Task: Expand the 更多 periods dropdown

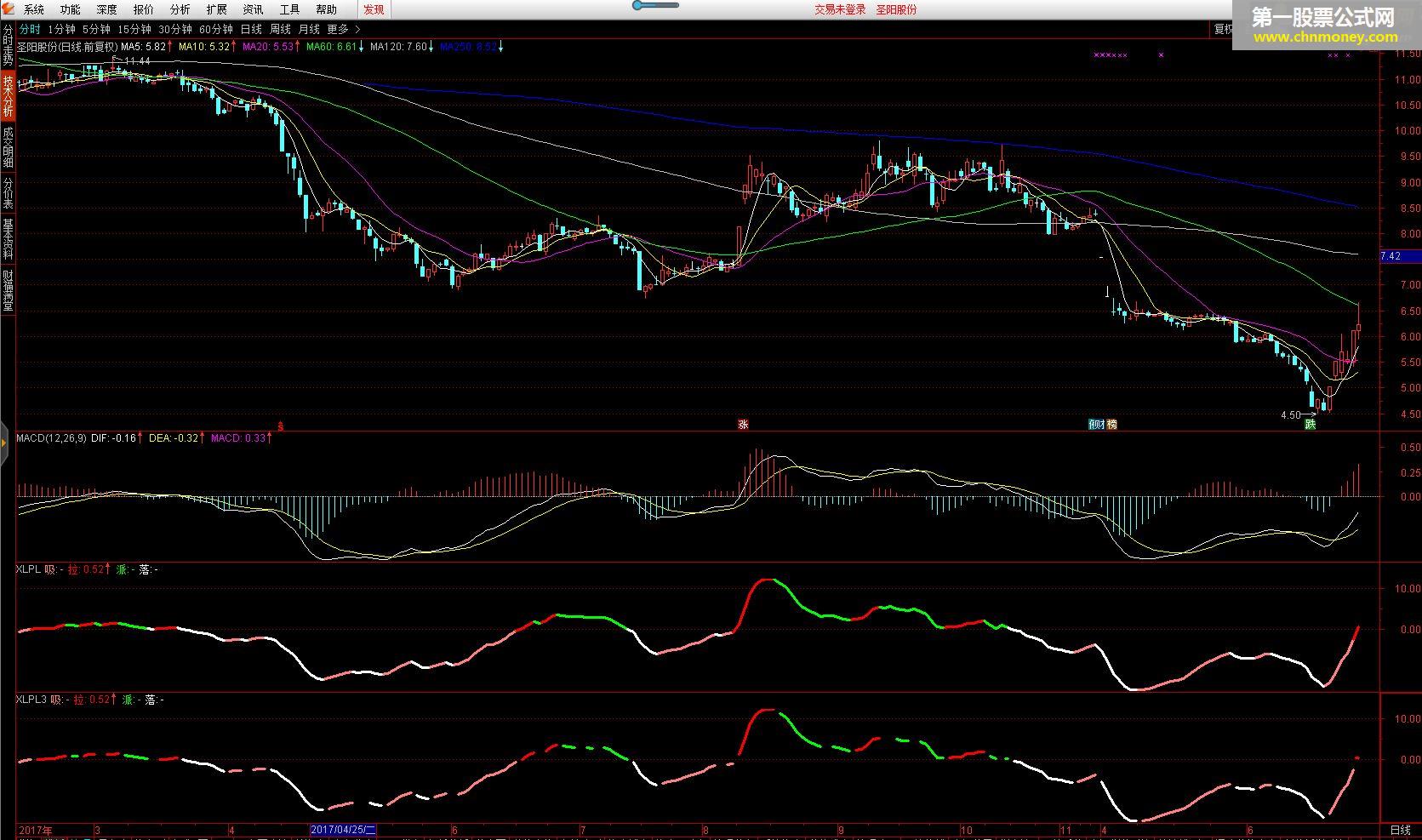Action: click(343, 29)
